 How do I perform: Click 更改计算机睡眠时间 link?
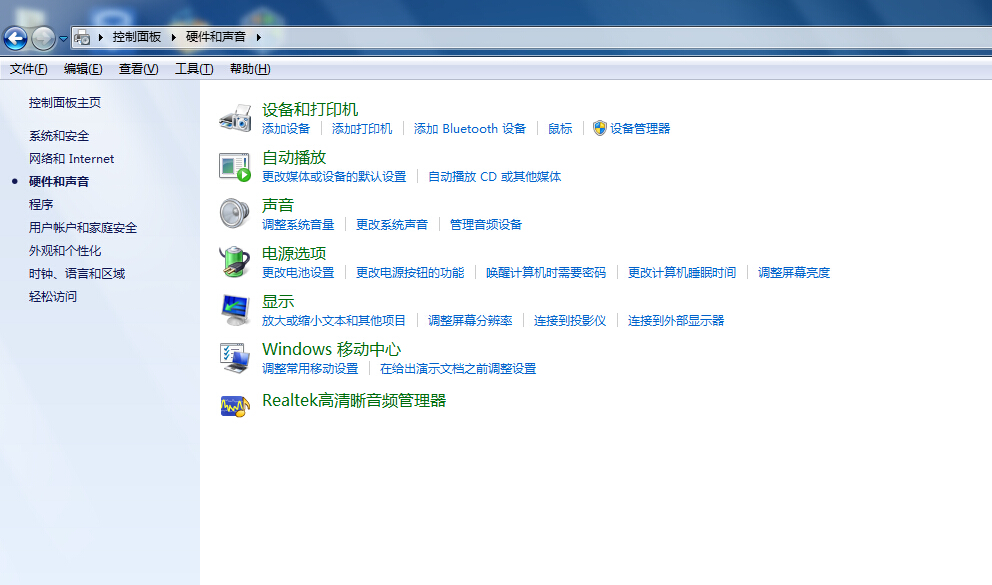[682, 273]
